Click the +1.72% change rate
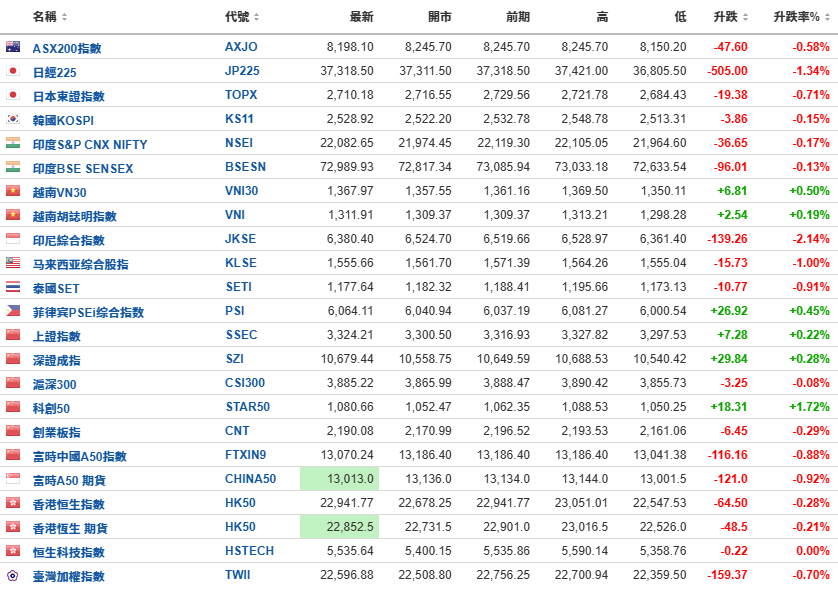838x593 pixels. (x=809, y=407)
